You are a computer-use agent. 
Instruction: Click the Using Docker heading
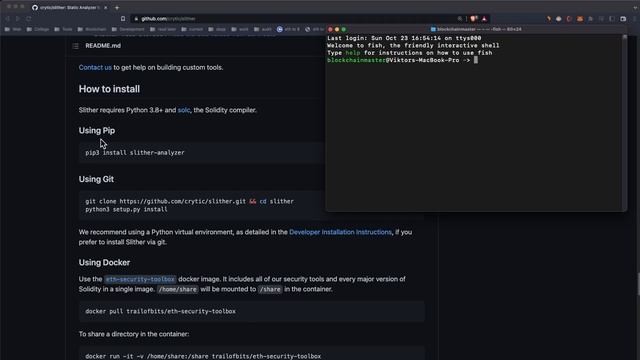104,262
